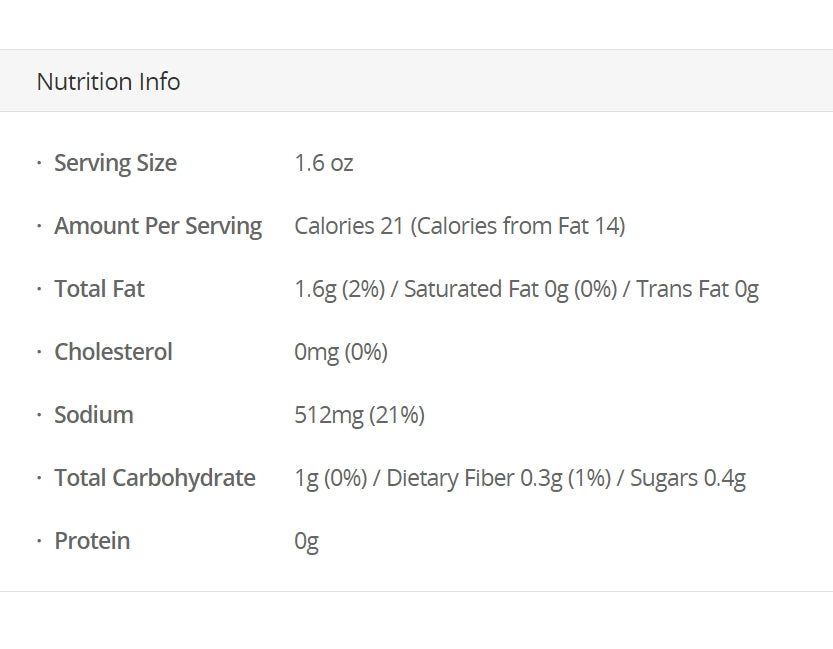Image resolution: width=833 pixels, height=649 pixels.
Task: Click the 0mg (0%) cholesterol value
Action: point(341,352)
